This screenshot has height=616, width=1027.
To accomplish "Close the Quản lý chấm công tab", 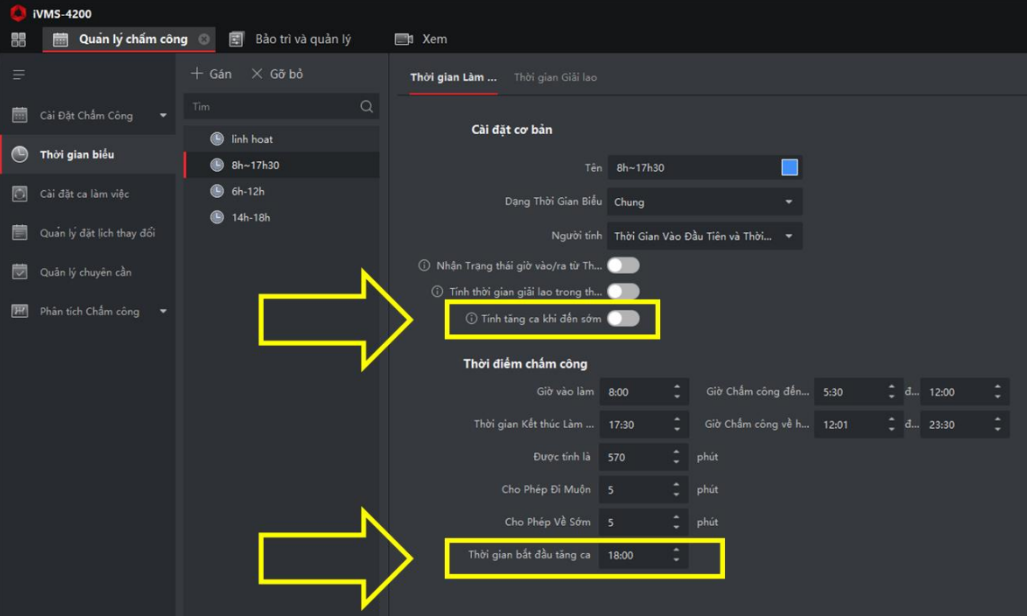I will (204, 39).
